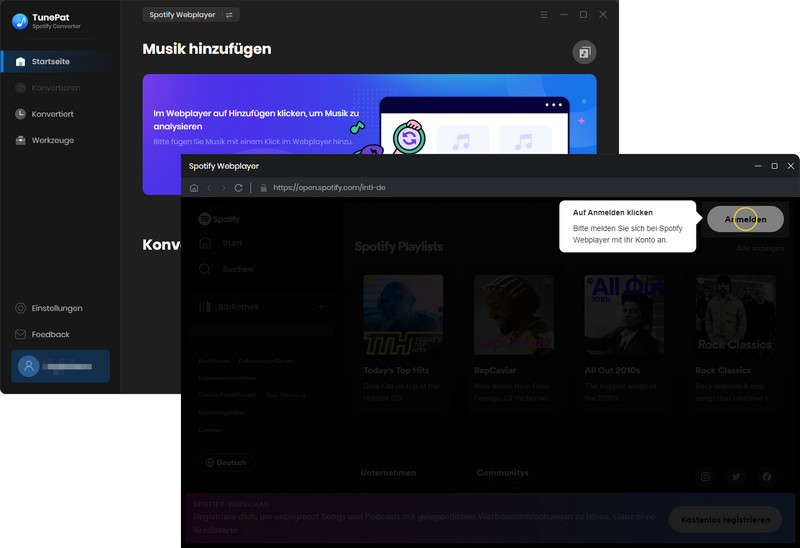Open Spotify Suchen search
Screen dimensions: 800x548
[x=226, y=269]
